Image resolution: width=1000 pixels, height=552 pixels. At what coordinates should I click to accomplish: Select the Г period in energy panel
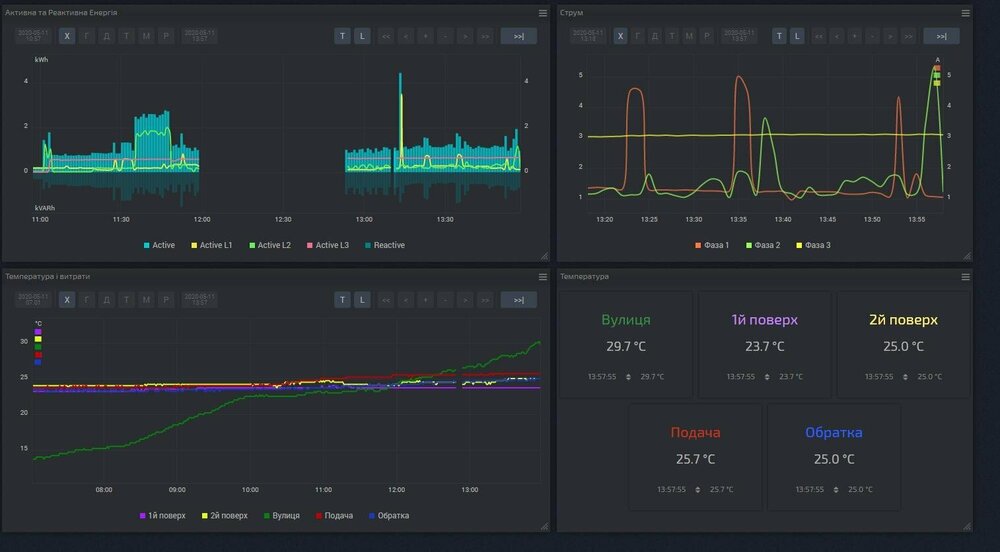tap(87, 36)
